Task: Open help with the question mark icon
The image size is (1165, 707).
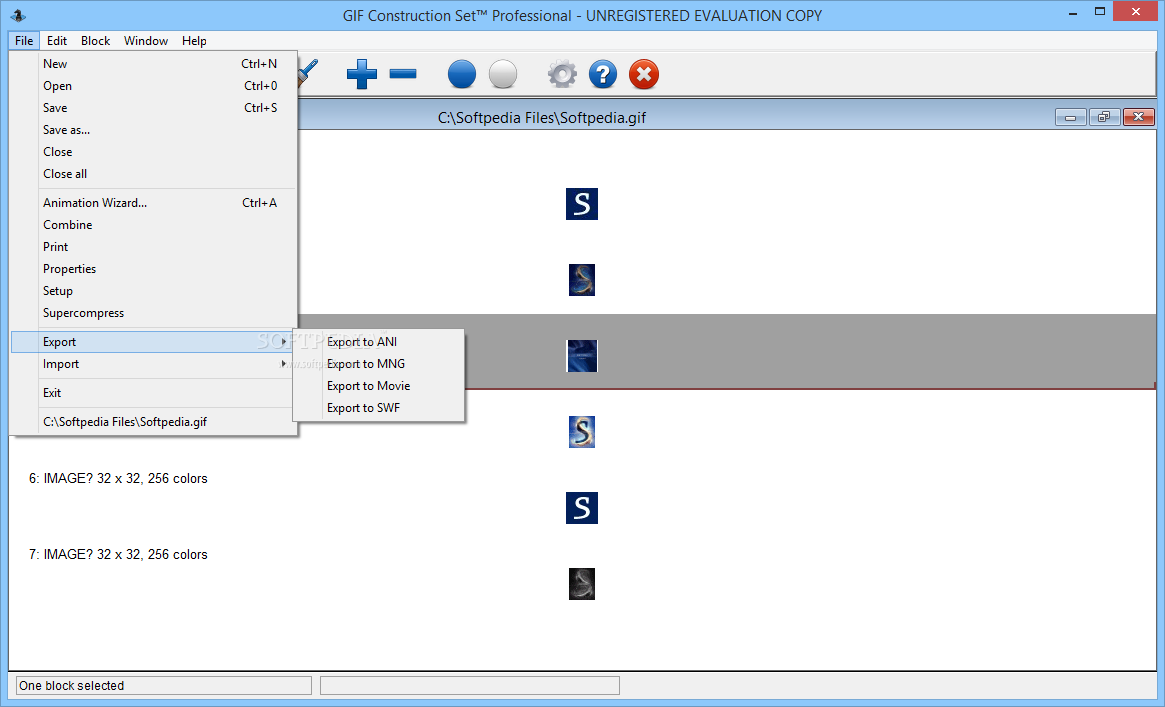Action: 603,74
